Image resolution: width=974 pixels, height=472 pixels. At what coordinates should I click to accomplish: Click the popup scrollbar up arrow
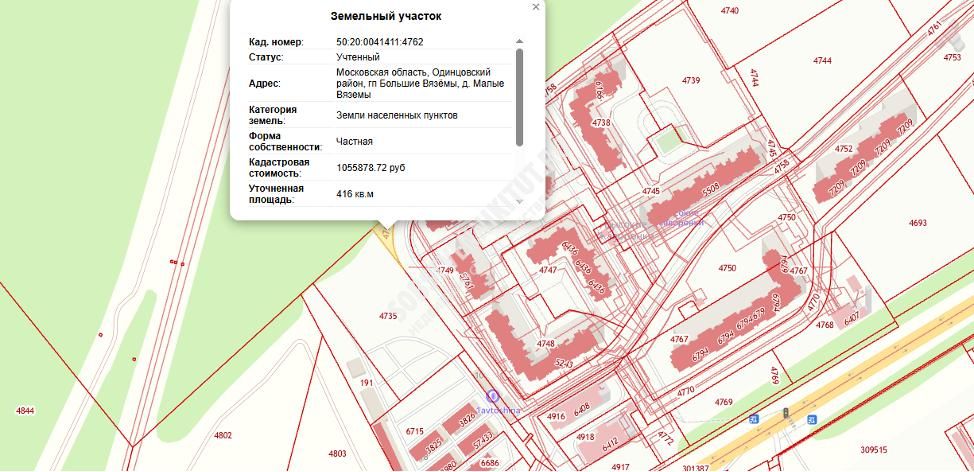tap(519, 42)
